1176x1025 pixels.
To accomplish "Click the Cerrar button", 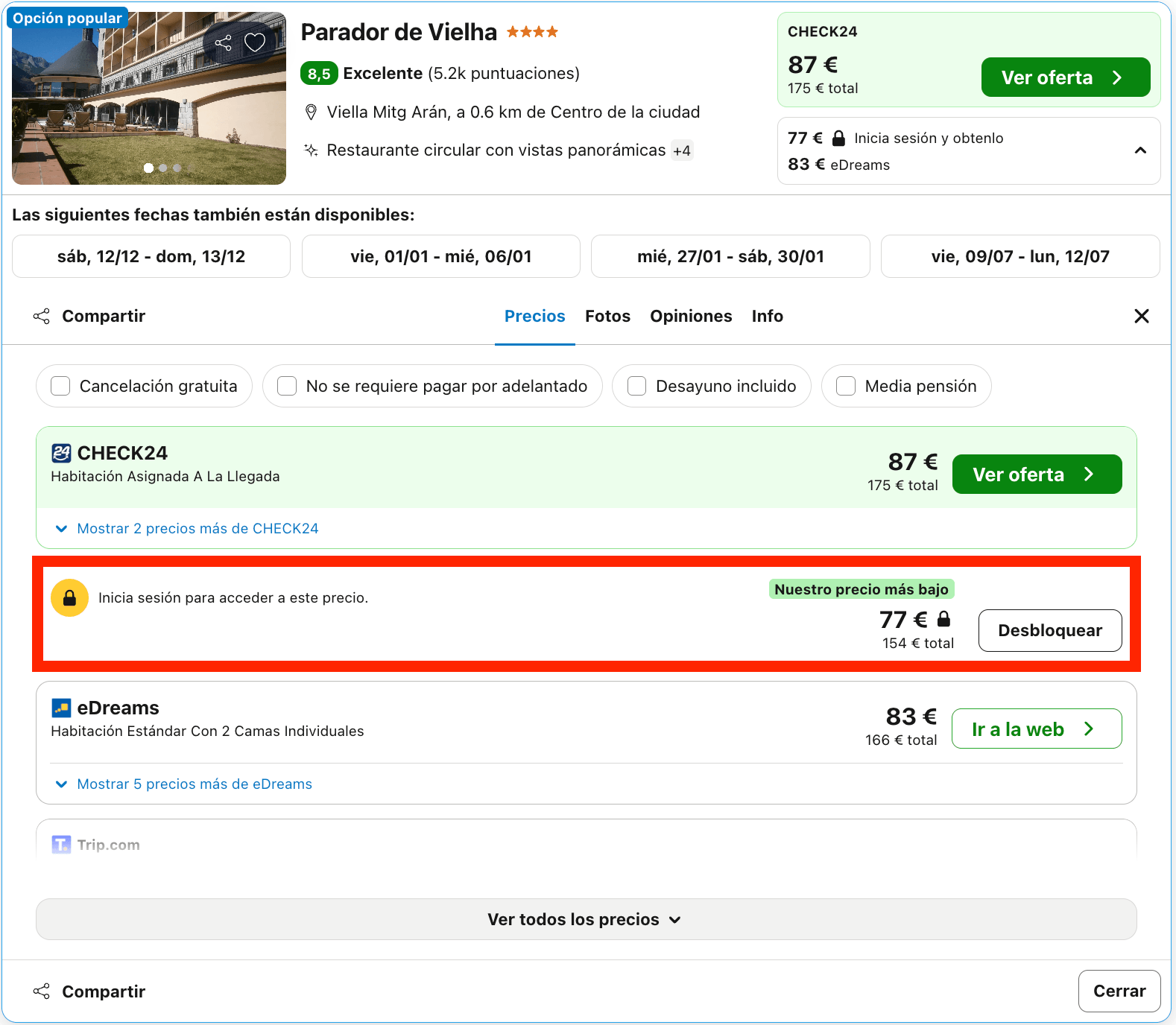I will point(1119,991).
